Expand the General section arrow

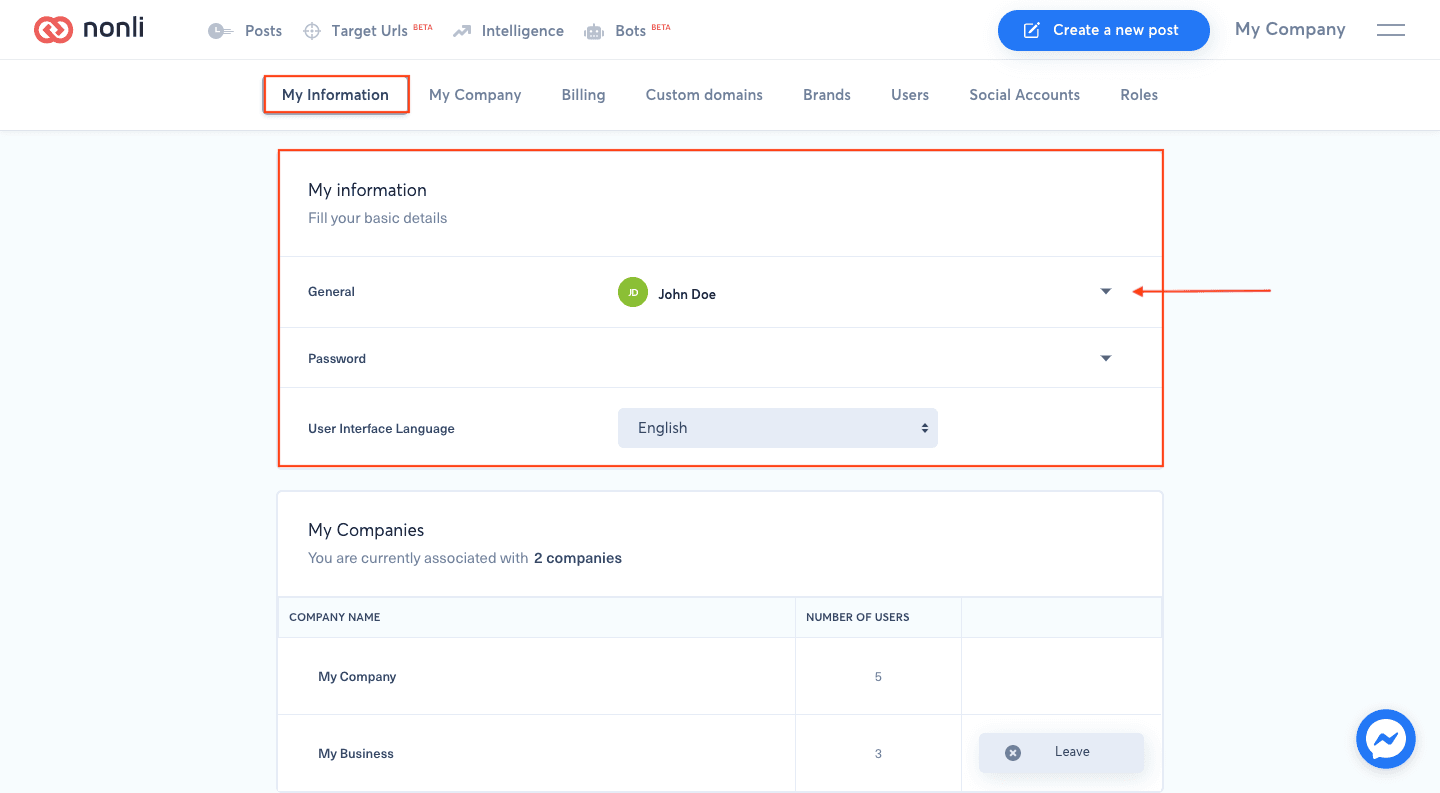[1106, 292]
